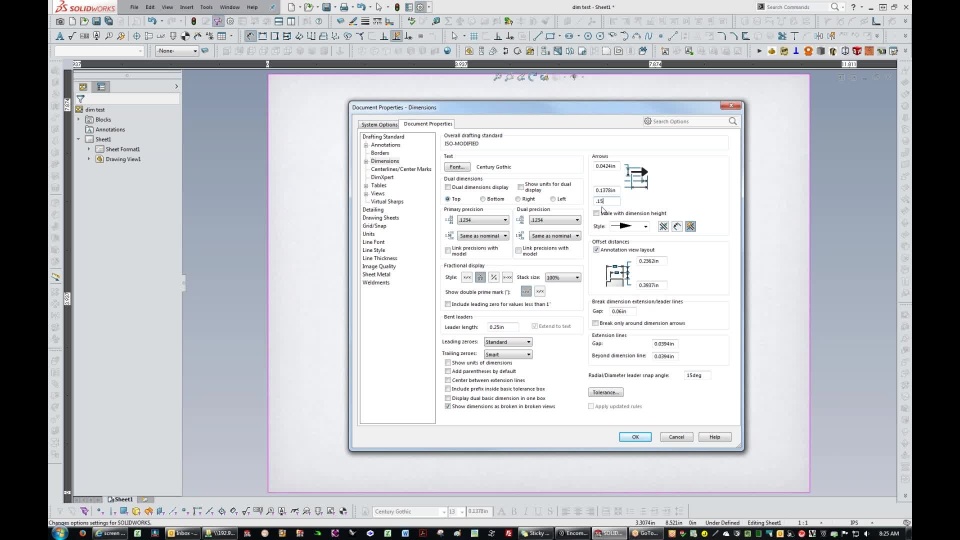
Task: Select the diagonal fraction style icon
Action: 494,277
